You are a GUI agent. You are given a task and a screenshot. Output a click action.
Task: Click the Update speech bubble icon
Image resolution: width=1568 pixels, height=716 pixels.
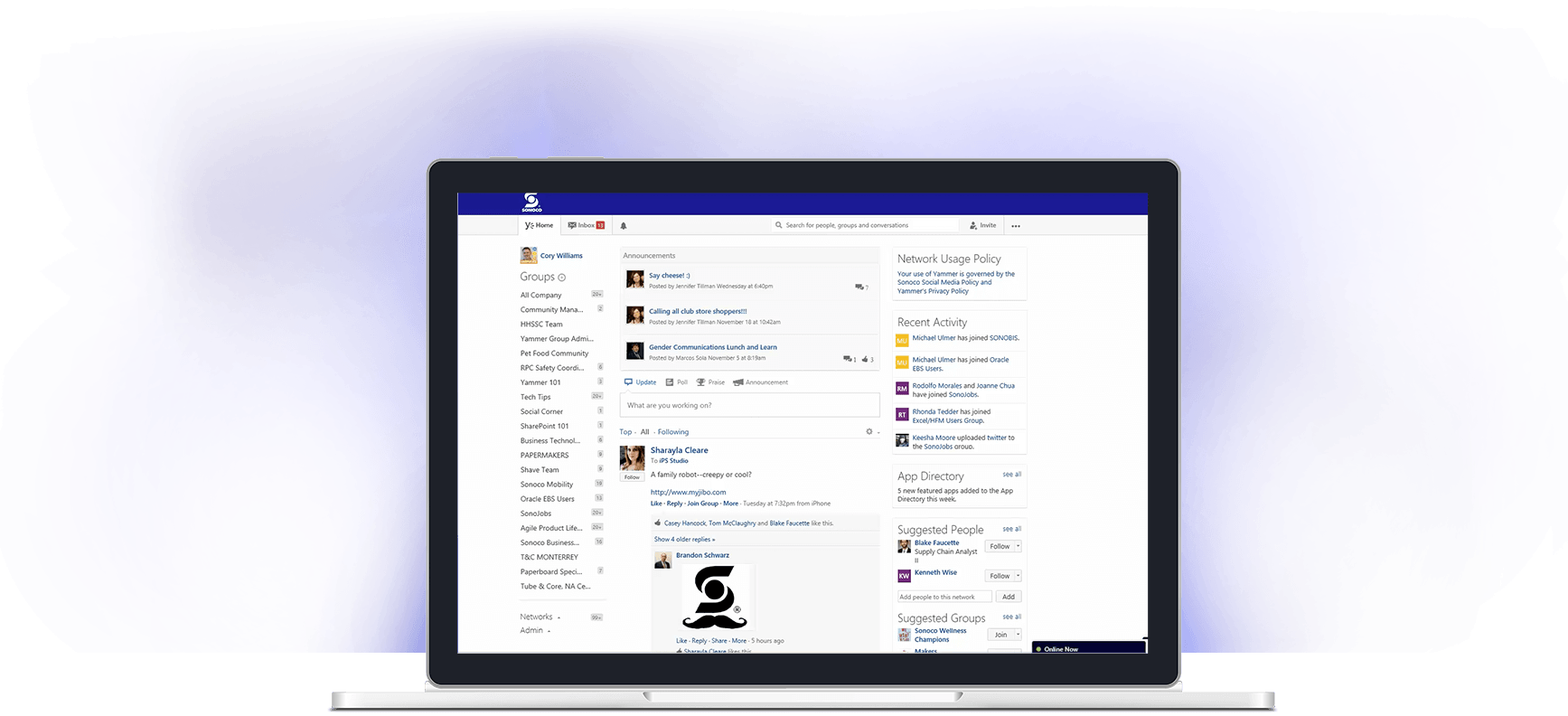[628, 382]
